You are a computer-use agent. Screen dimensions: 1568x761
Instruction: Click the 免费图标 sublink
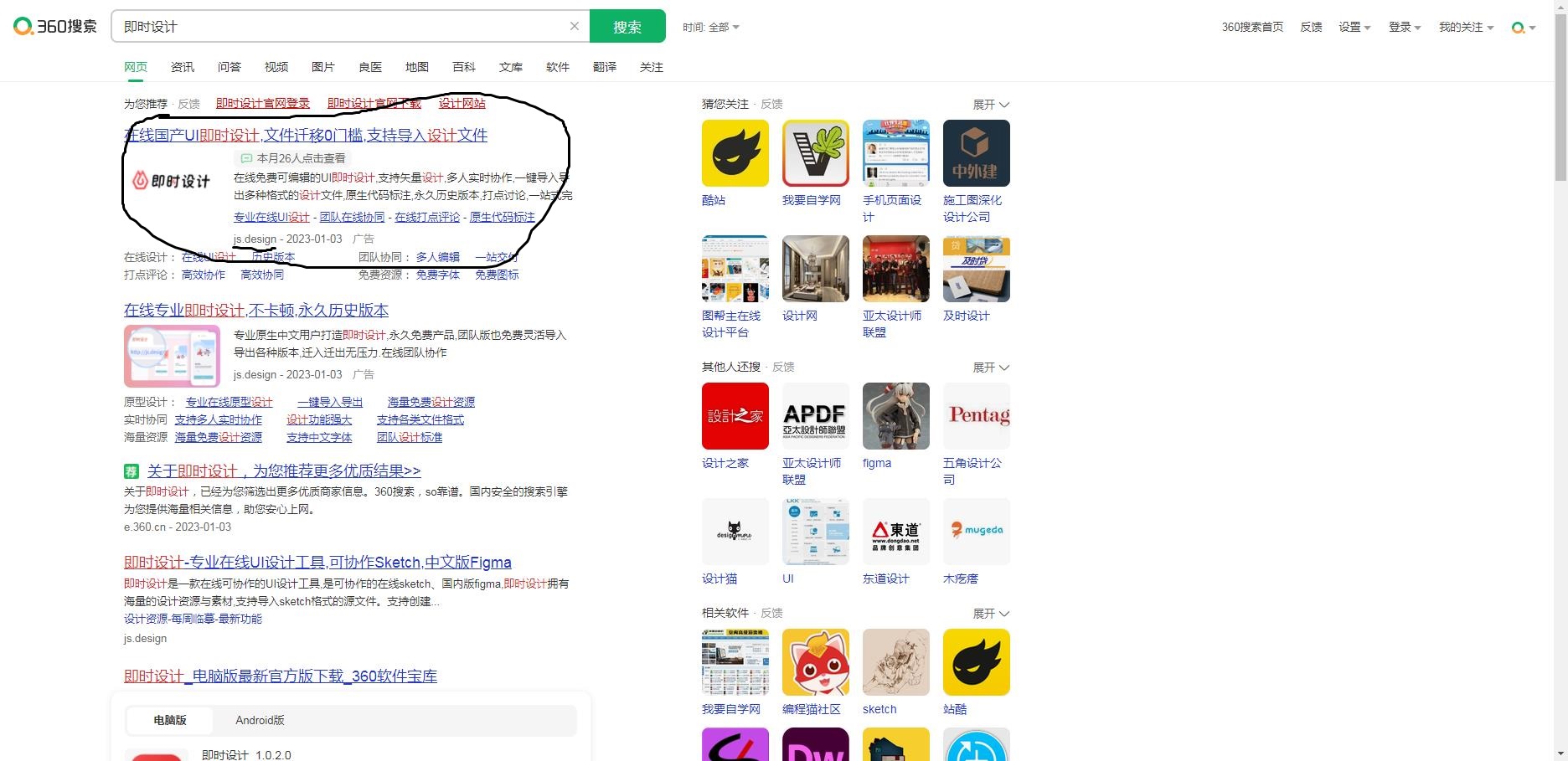pyautogui.click(x=497, y=275)
